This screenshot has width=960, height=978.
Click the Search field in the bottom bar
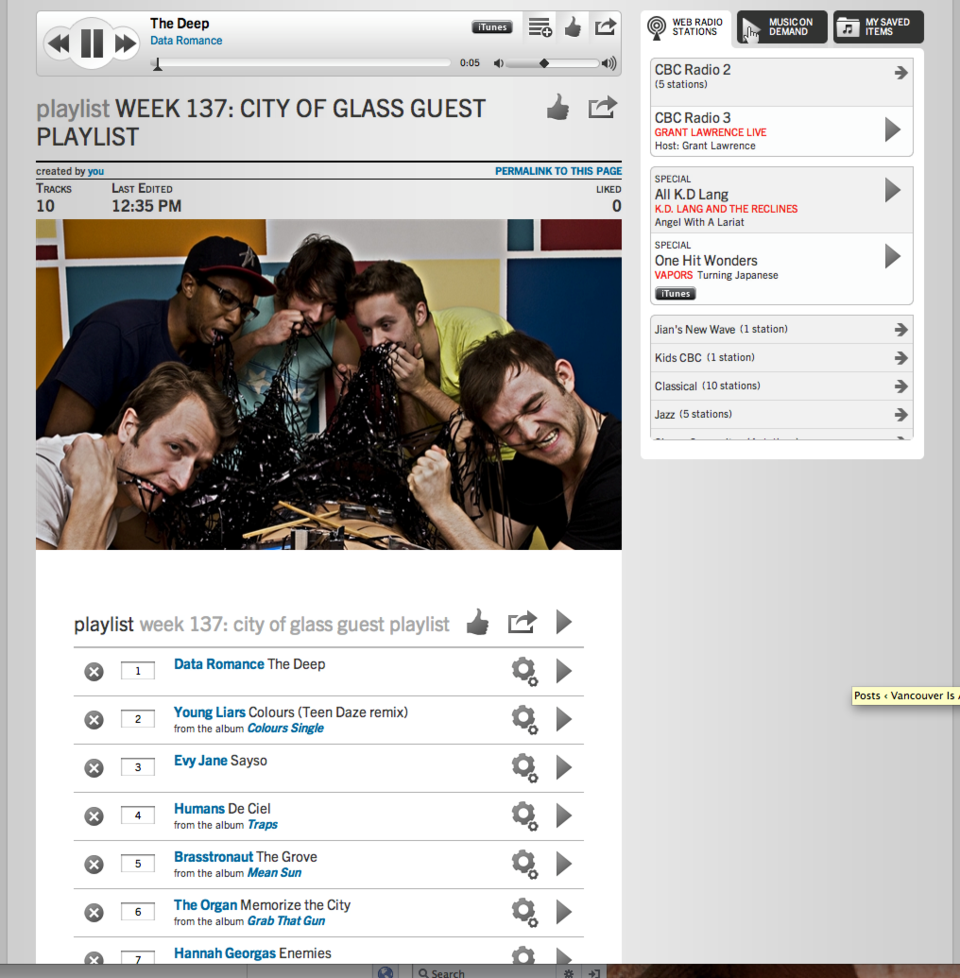[x=483, y=972]
